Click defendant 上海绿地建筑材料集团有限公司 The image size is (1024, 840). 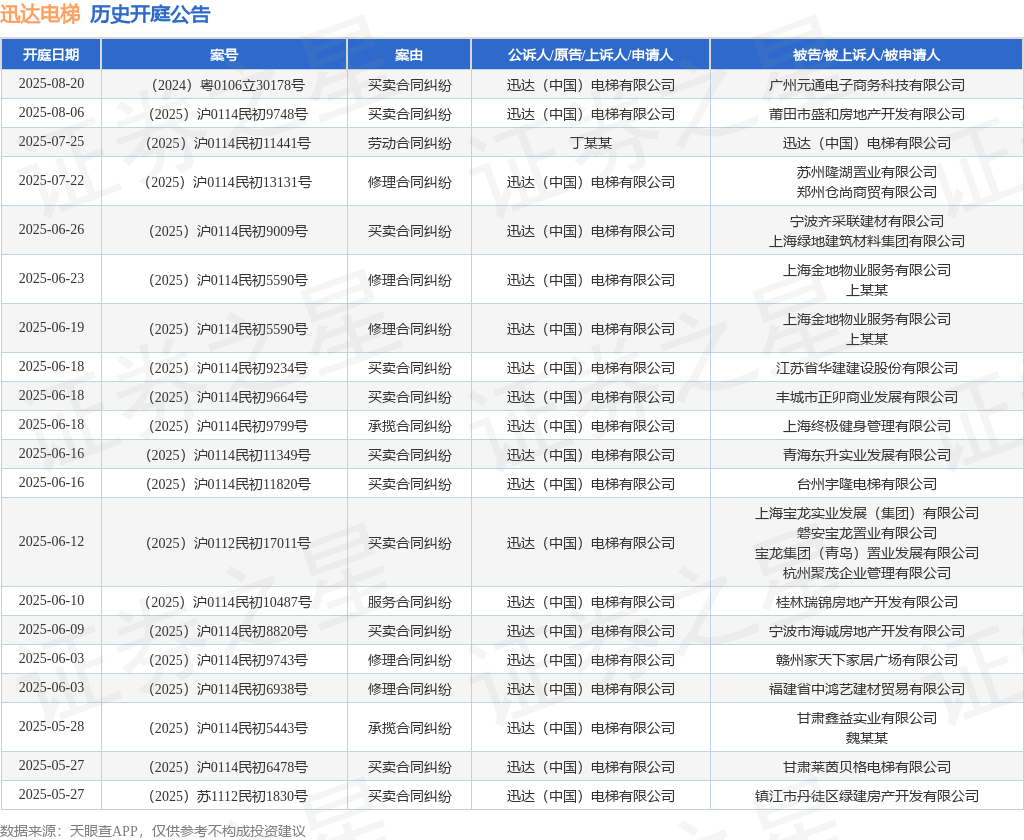pos(867,241)
